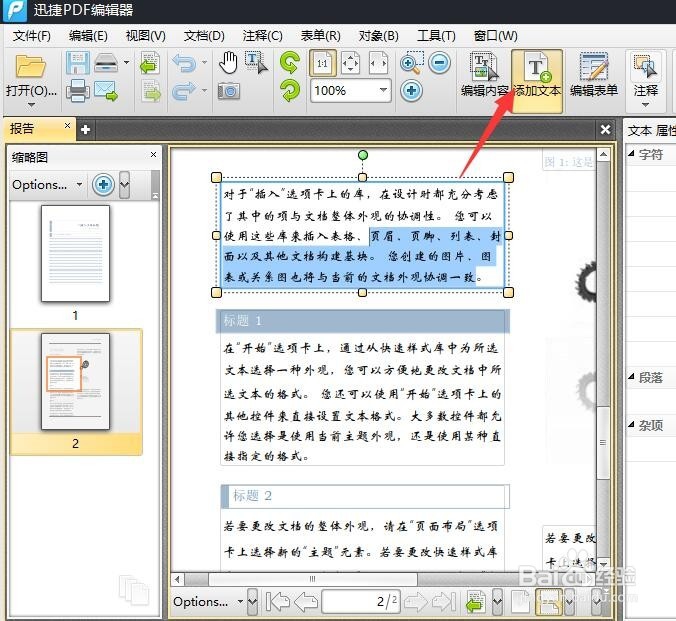676x621 pixels.
Task: Click the Undo arrow
Action: (185, 63)
